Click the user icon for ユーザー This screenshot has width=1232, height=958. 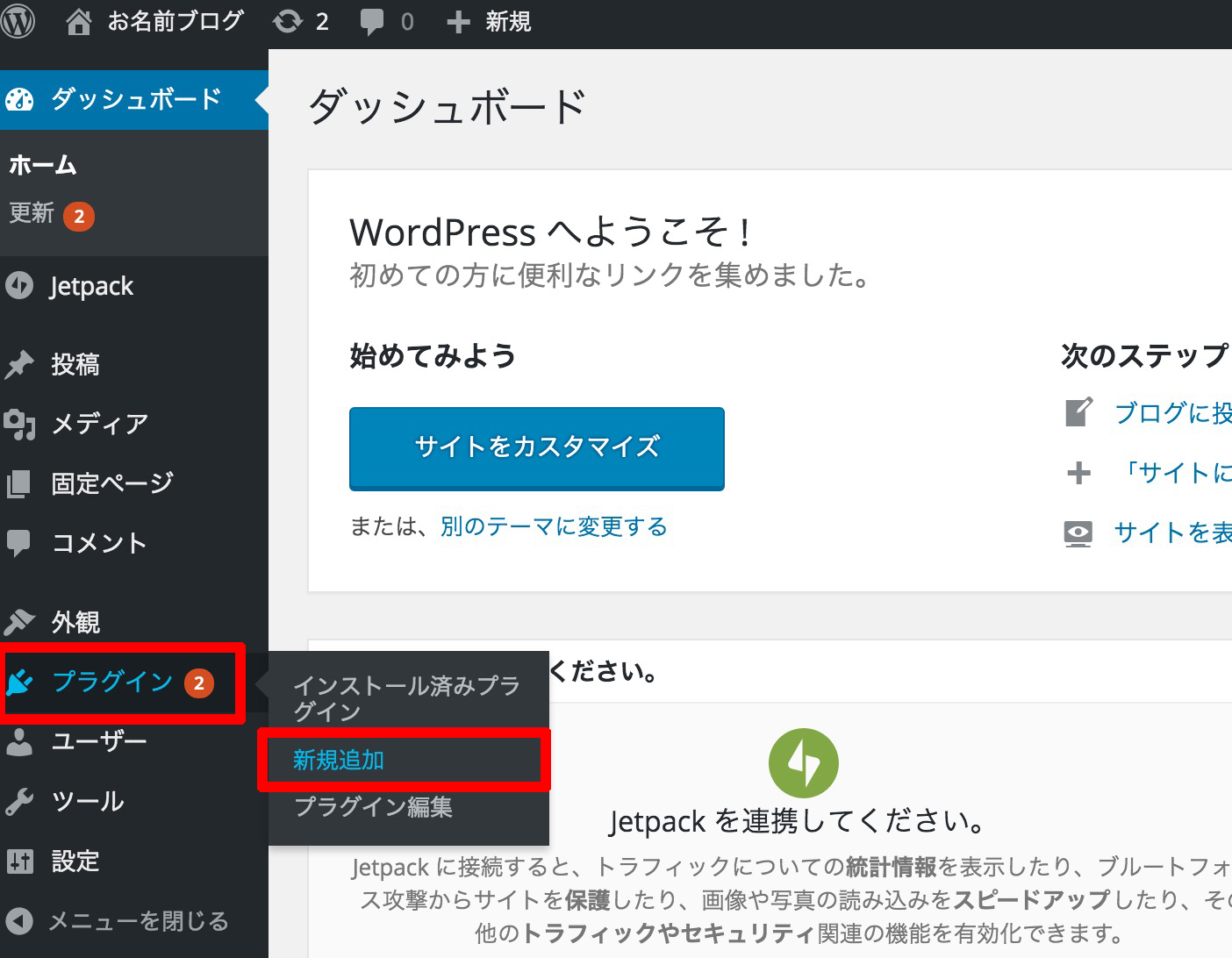(19, 742)
